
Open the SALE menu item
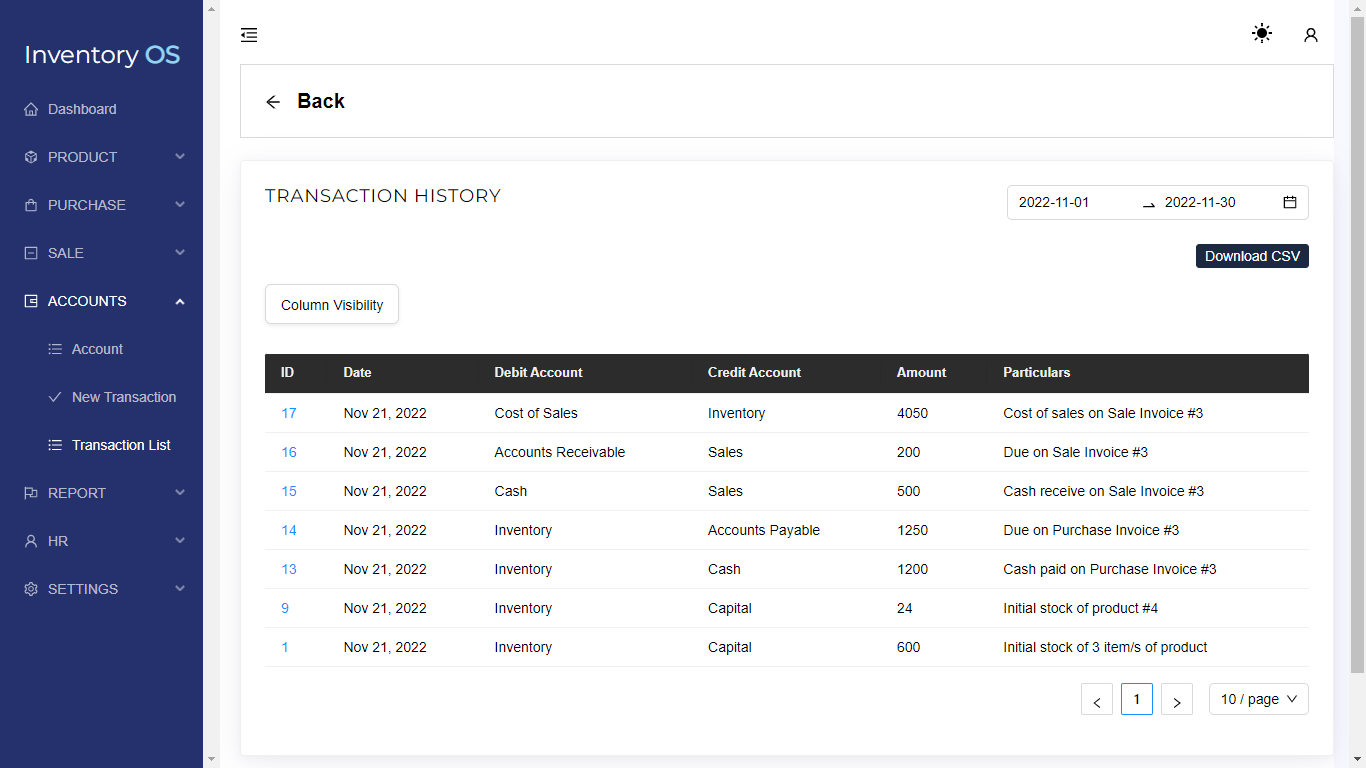(x=66, y=253)
